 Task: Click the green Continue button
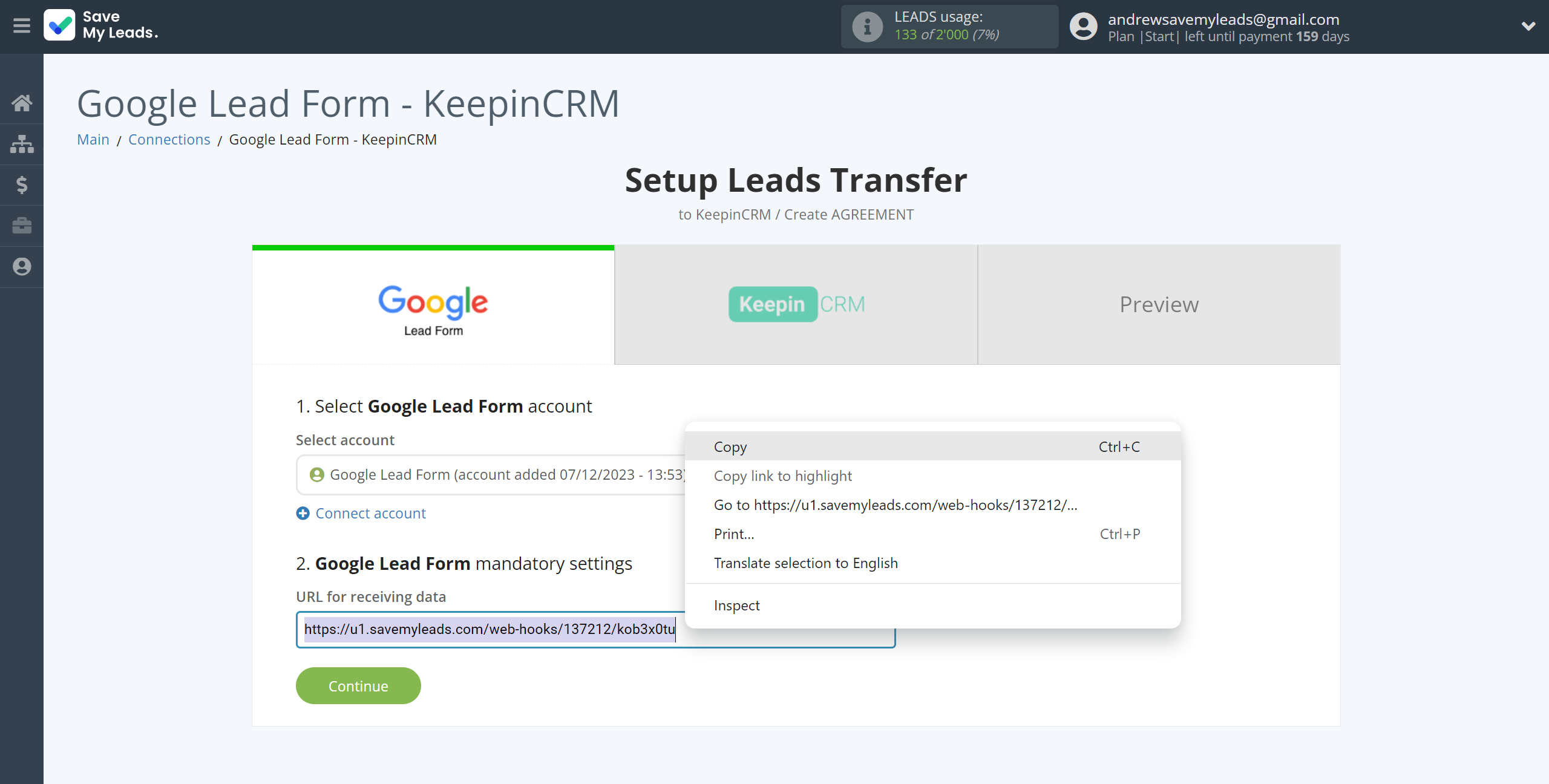point(358,686)
